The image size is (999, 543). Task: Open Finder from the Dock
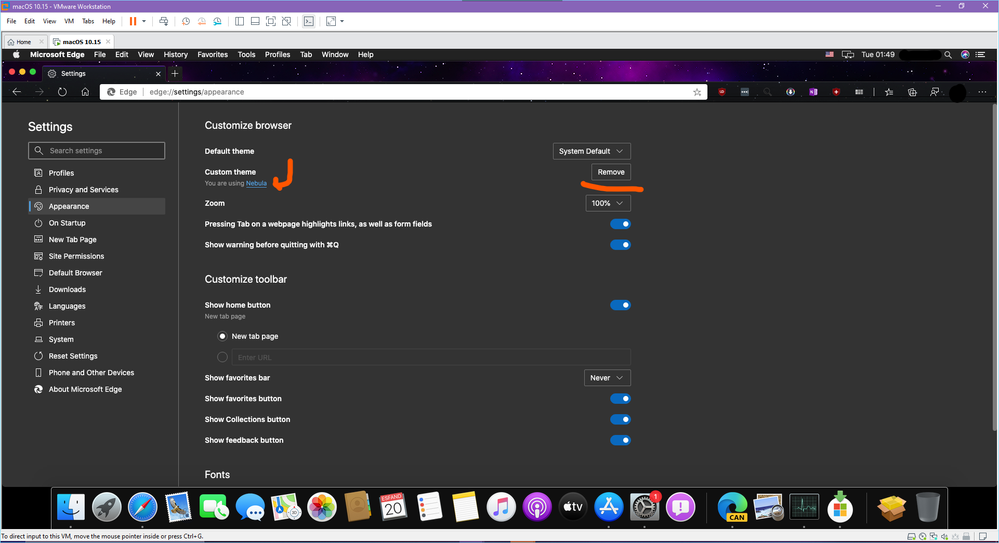pyautogui.click(x=71, y=507)
